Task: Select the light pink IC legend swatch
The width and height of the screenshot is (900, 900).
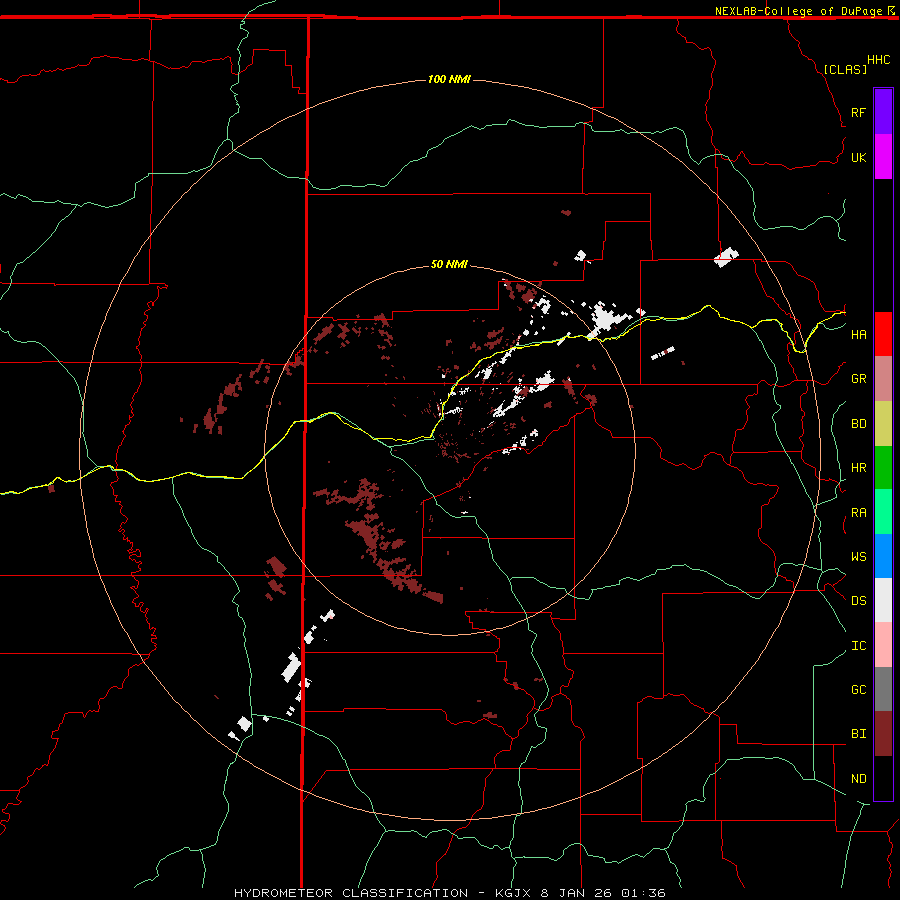Action: click(x=883, y=645)
